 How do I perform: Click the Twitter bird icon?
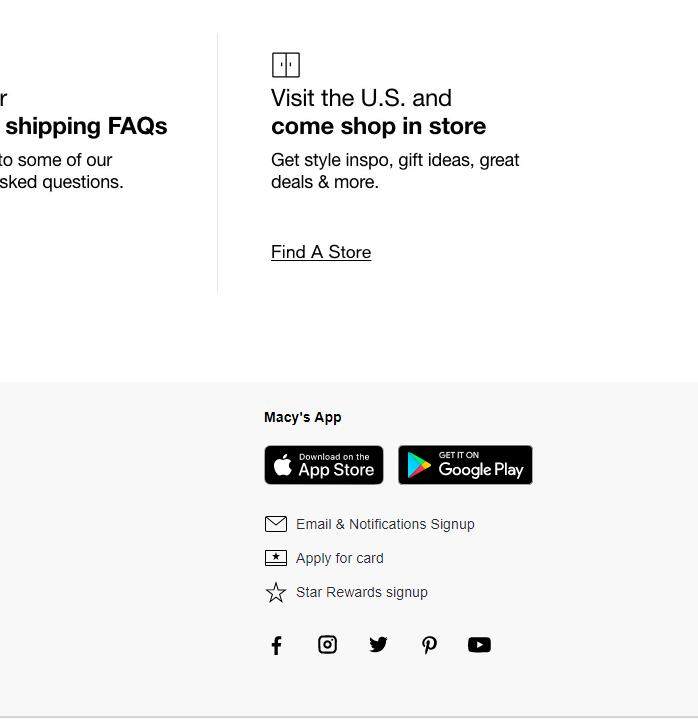tap(378, 645)
